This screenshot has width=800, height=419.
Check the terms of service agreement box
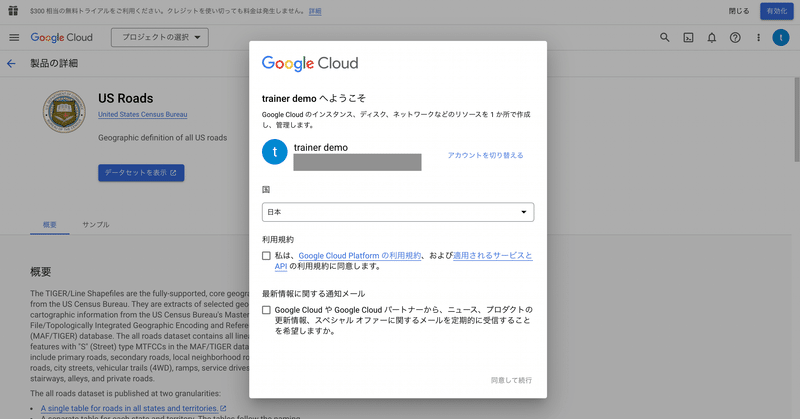coord(266,257)
